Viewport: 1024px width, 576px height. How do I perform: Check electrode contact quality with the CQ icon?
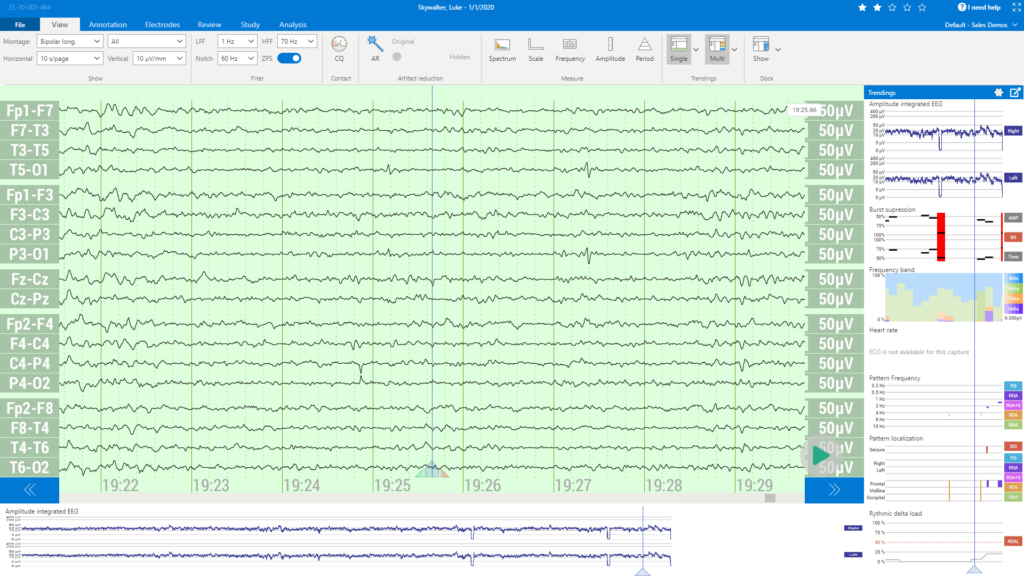(340, 47)
